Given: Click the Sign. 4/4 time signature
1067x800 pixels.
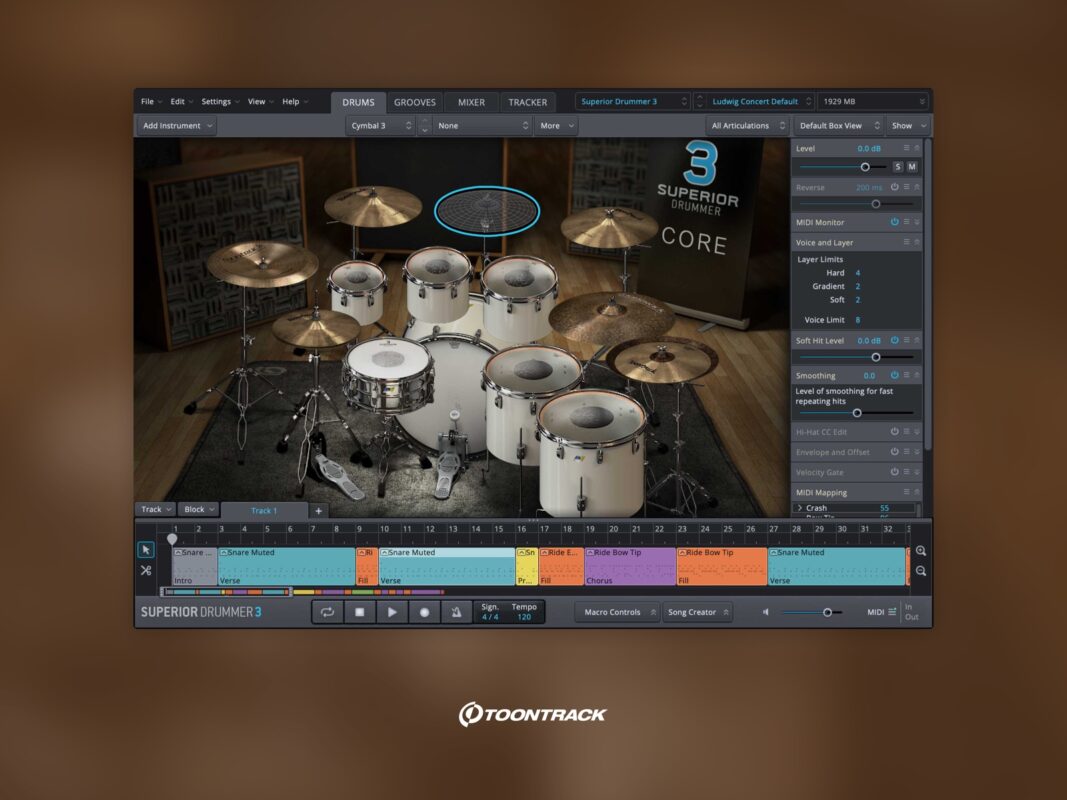Looking at the screenshot, I should [x=490, y=617].
